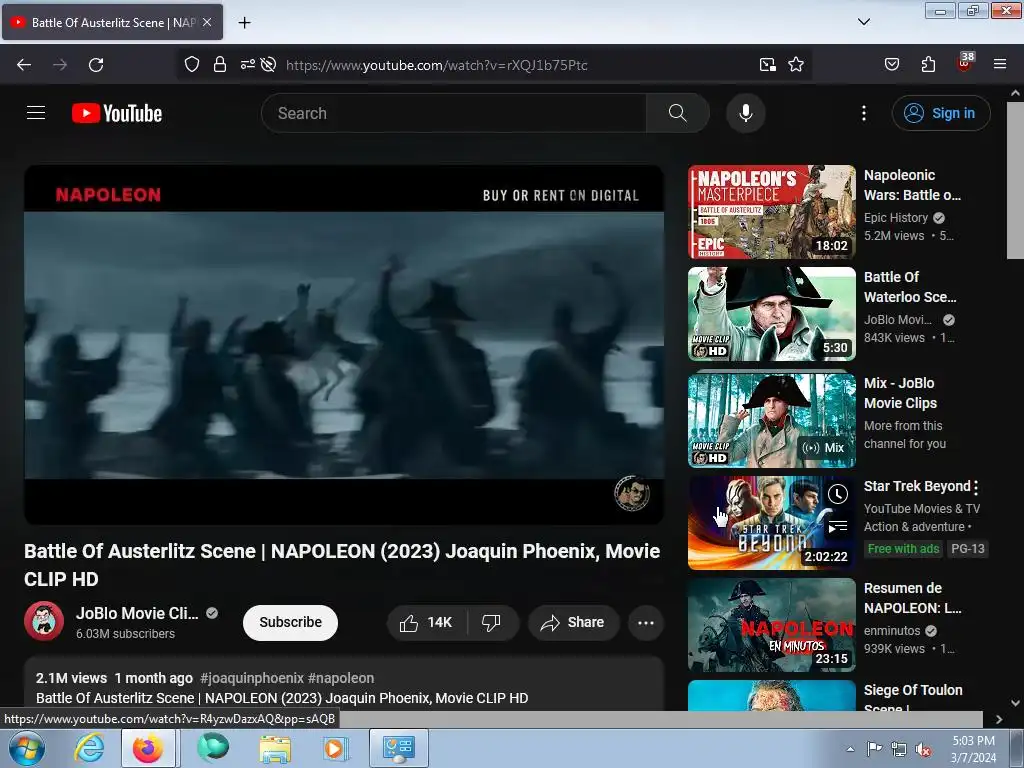Select the Battle Of Austerlitz Scene tab
The image size is (1024, 768).
(x=113, y=22)
